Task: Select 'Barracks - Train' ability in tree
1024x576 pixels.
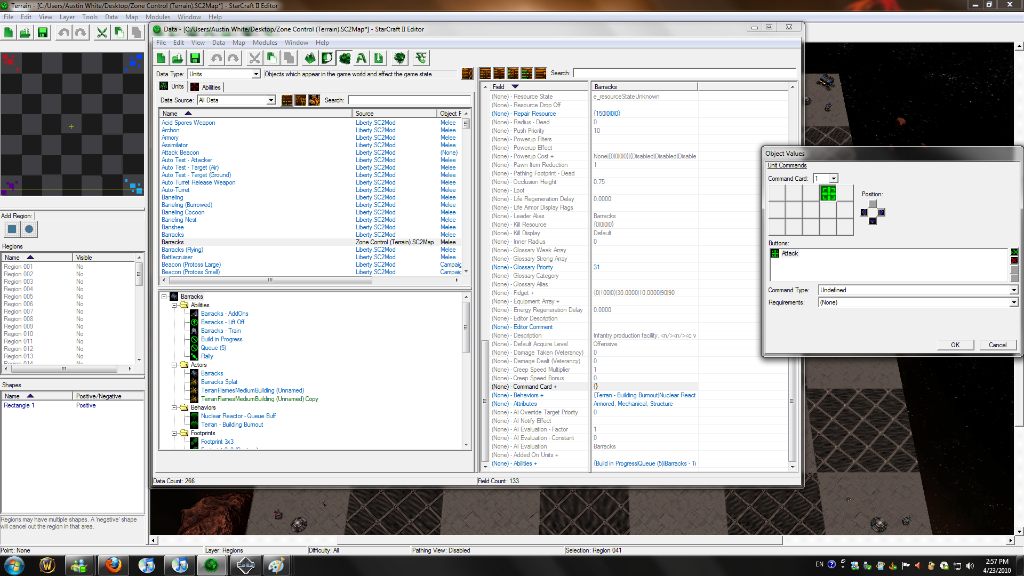Action: pyautogui.click(x=221, y=330)
